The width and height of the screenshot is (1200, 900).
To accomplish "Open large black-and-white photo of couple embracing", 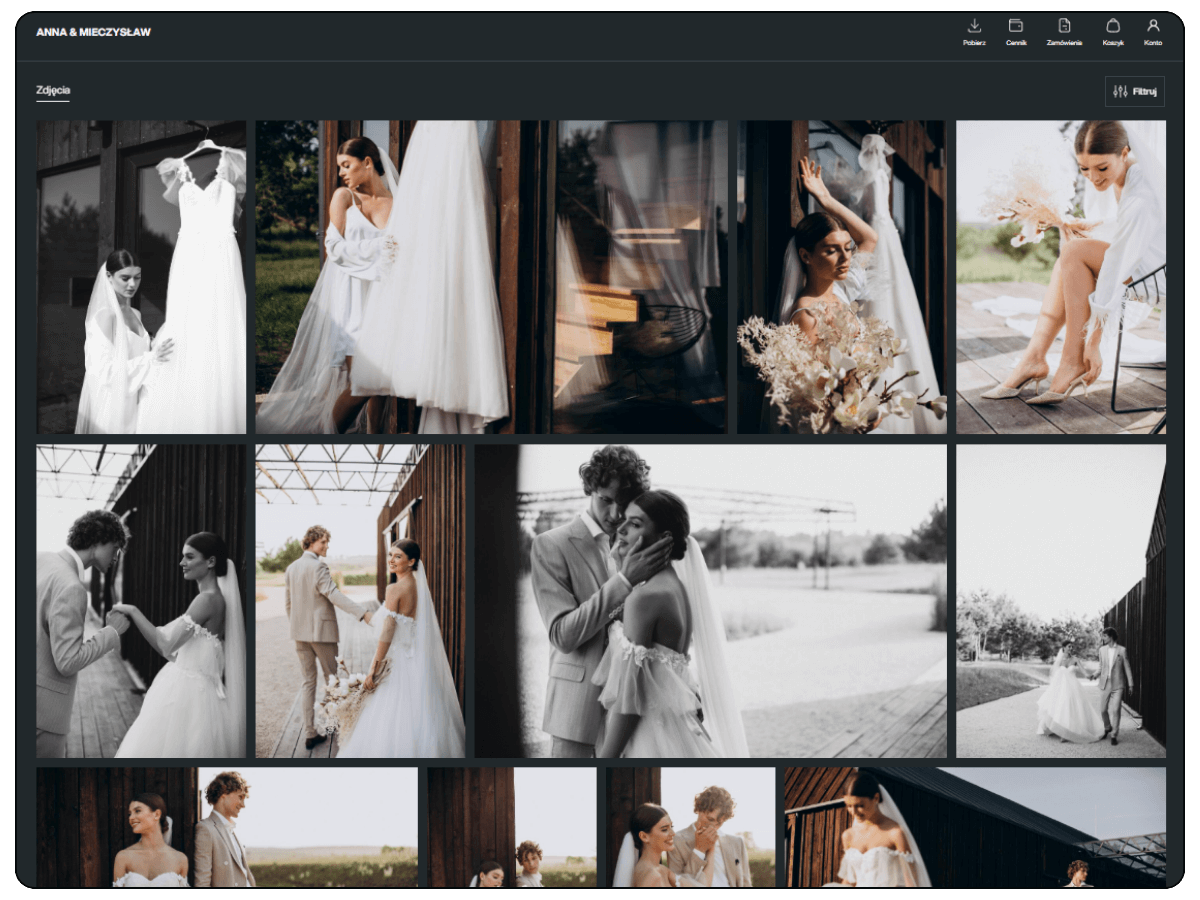I will pos(710,600).
